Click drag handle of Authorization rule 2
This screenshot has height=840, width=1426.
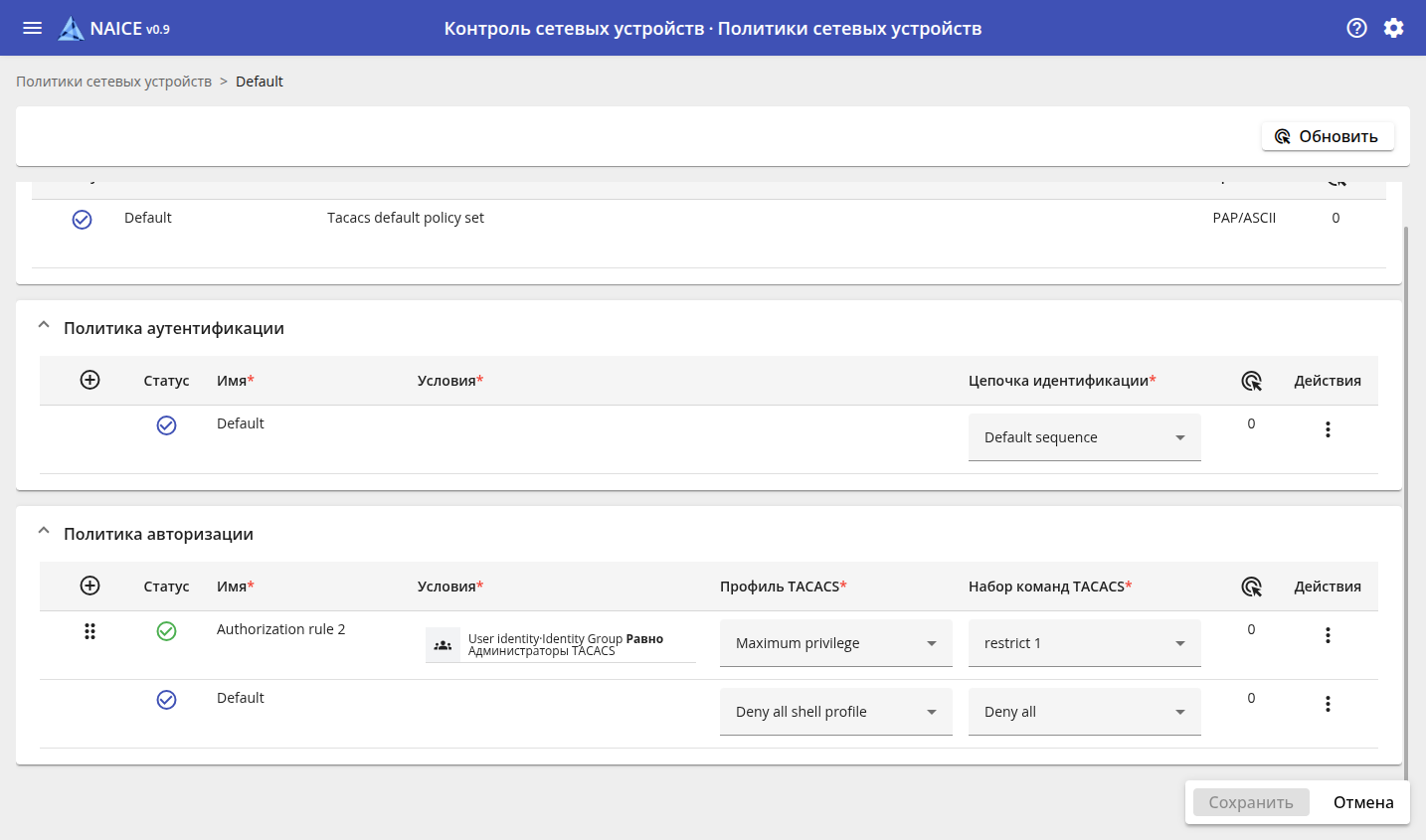[x=89, y=631]
